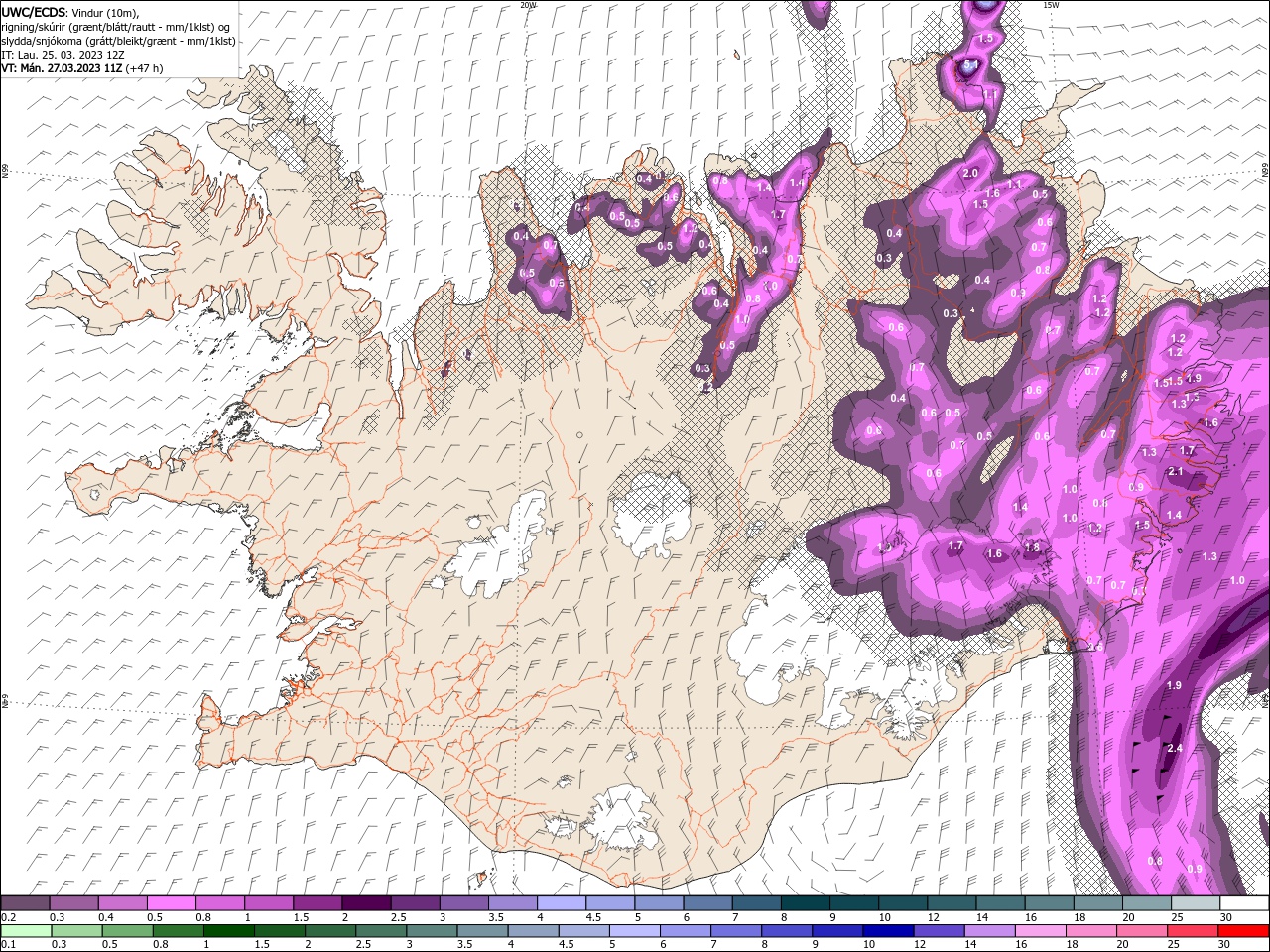
Task: Click the bright red swatch after lower 30
Action: 1243,931
